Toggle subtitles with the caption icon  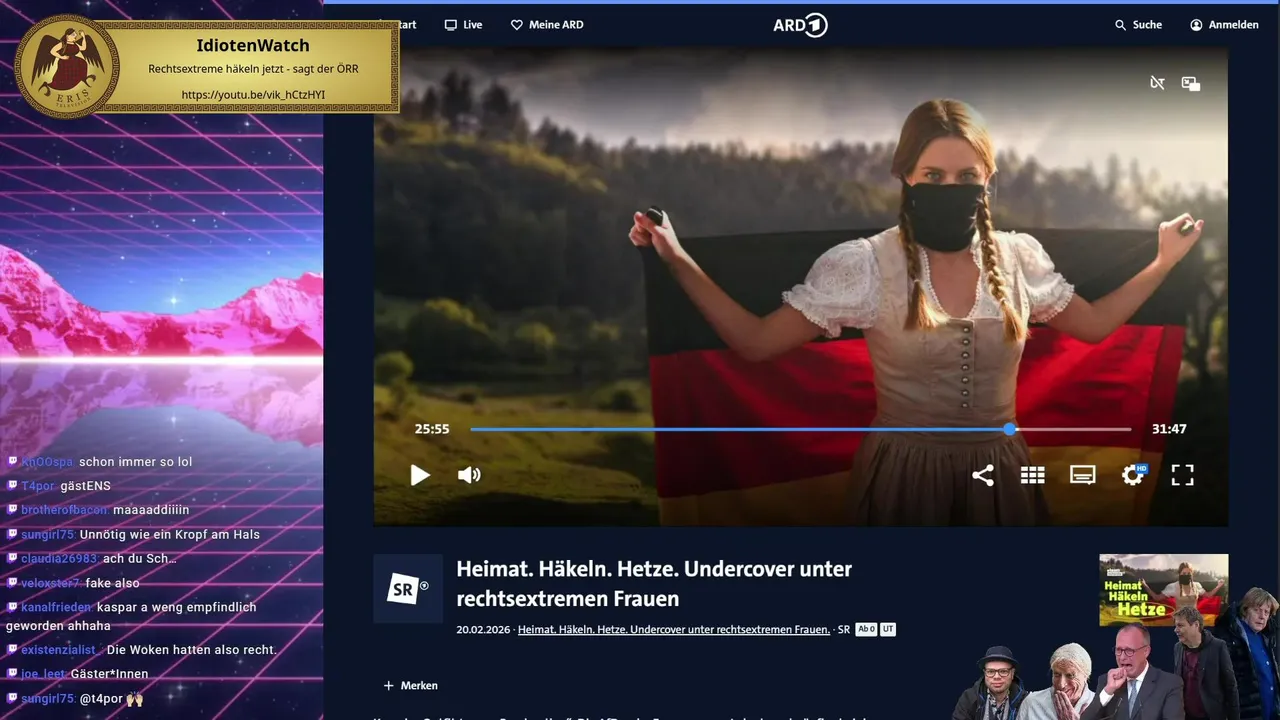click(1083, 475)
